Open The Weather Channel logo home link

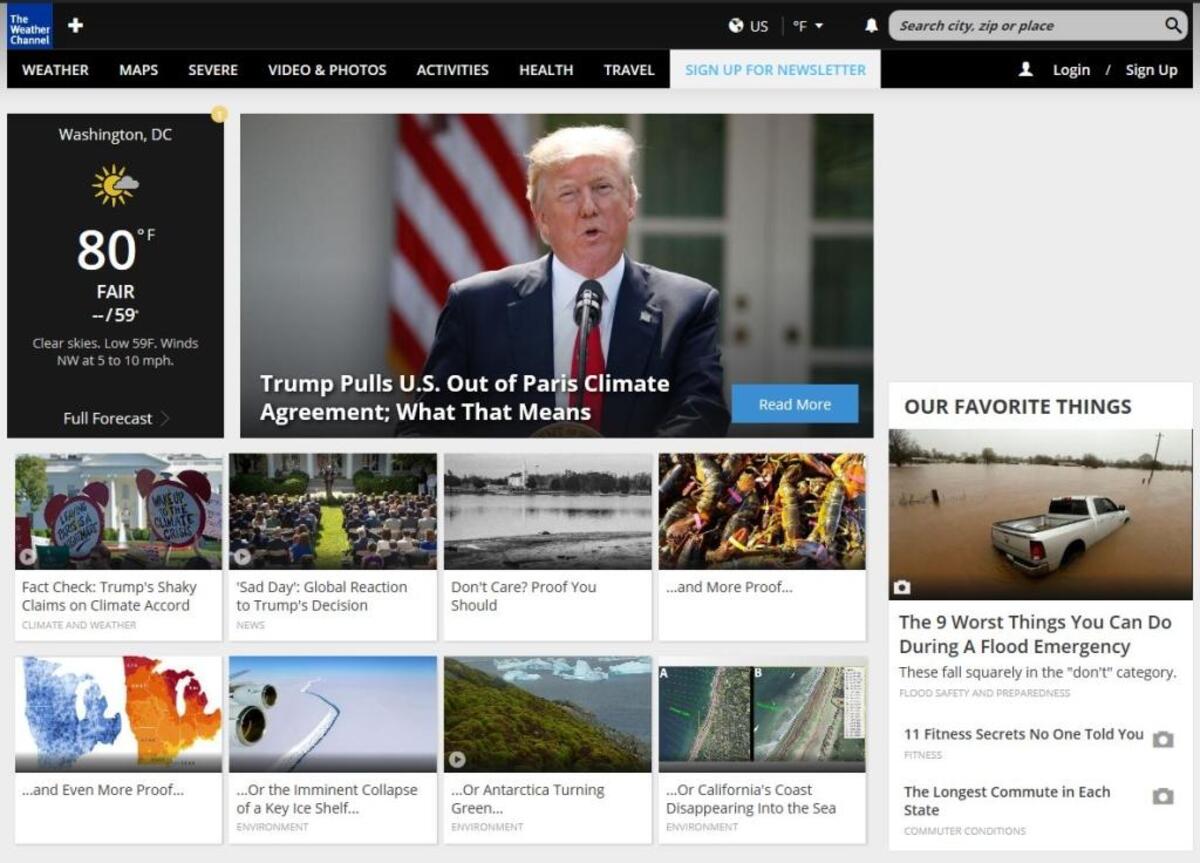29,26
